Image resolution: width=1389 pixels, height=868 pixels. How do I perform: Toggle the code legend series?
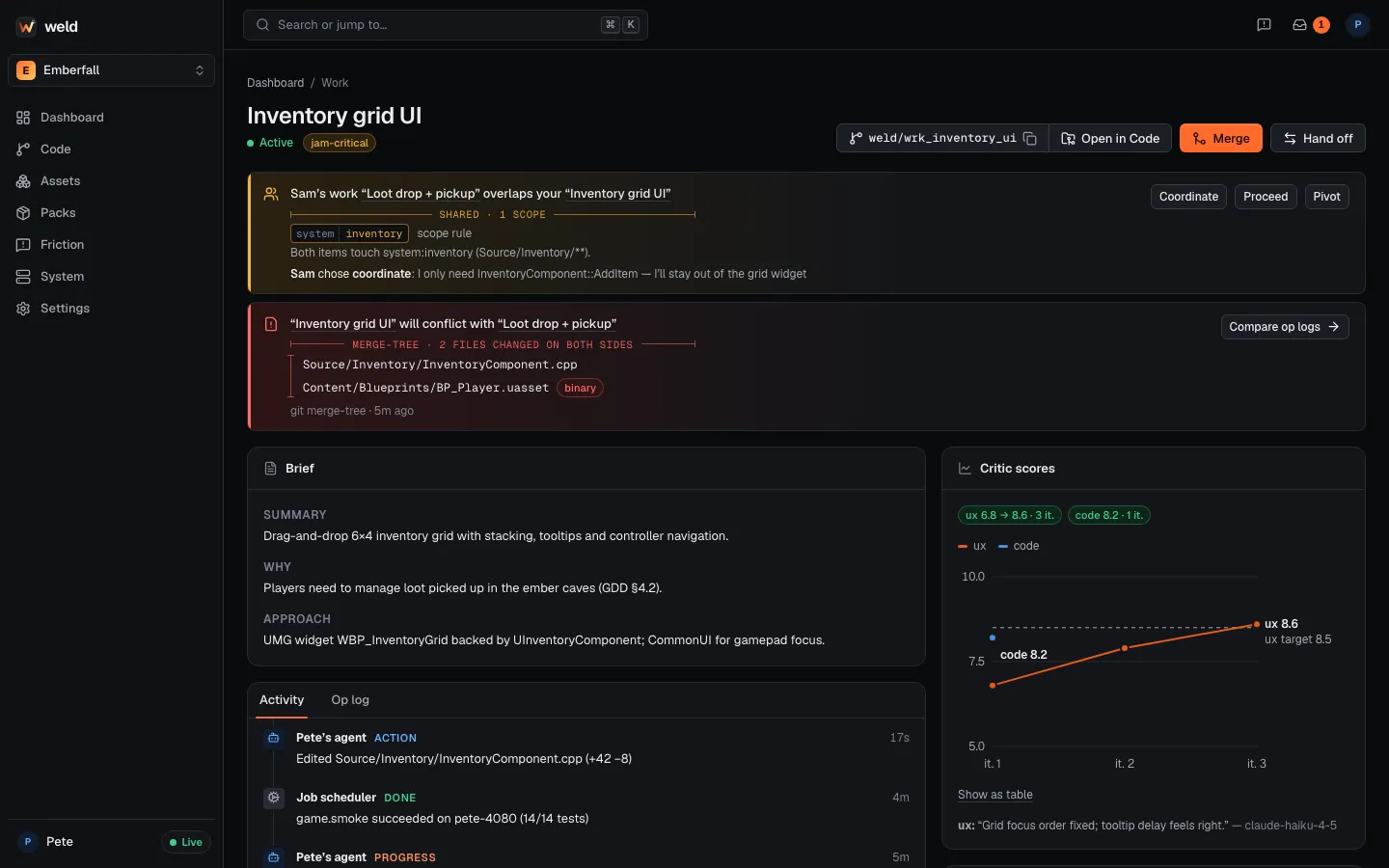[1019, 546]
